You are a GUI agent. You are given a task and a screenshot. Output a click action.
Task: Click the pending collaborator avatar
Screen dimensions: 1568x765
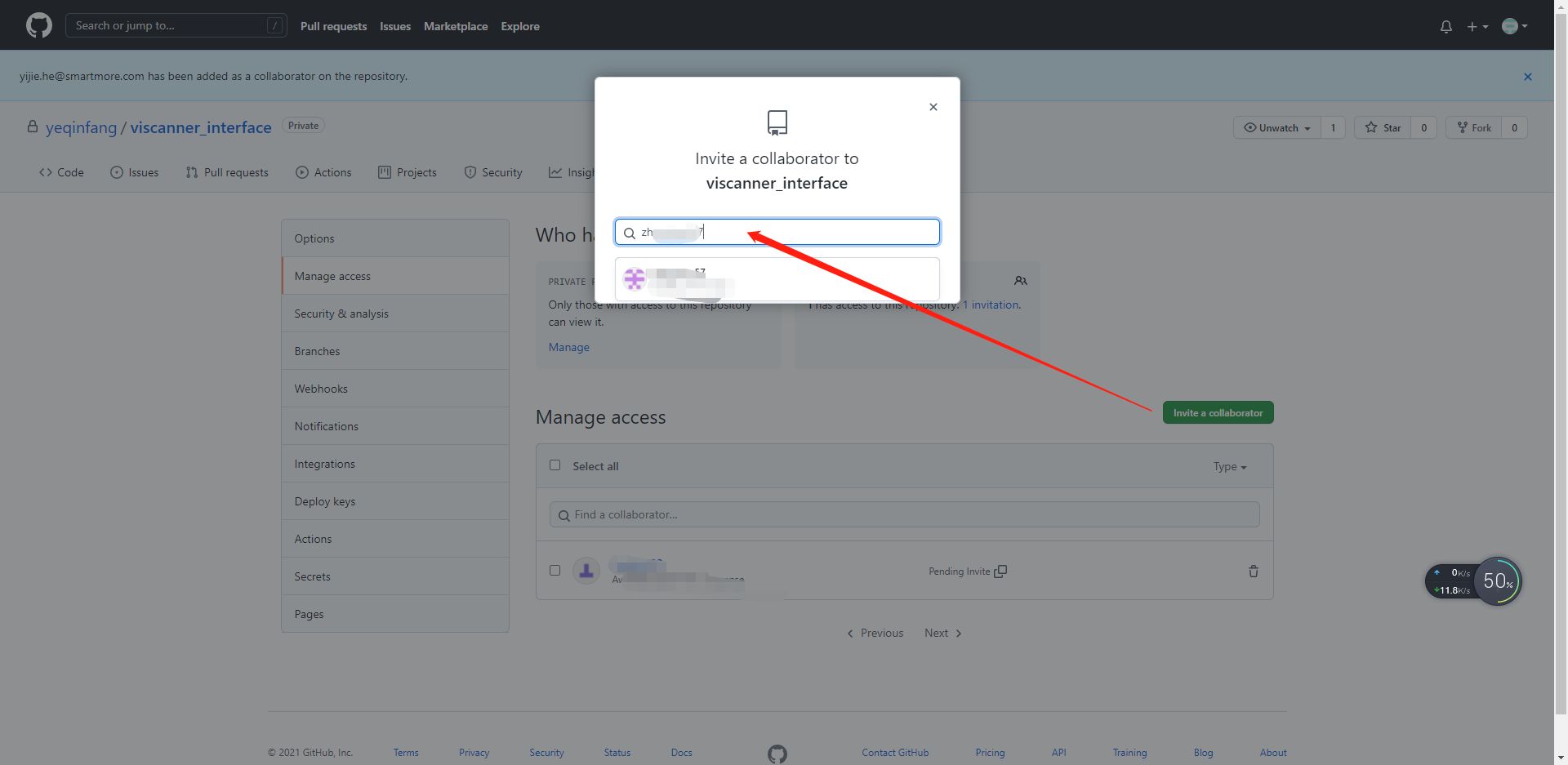click(586, 571)
